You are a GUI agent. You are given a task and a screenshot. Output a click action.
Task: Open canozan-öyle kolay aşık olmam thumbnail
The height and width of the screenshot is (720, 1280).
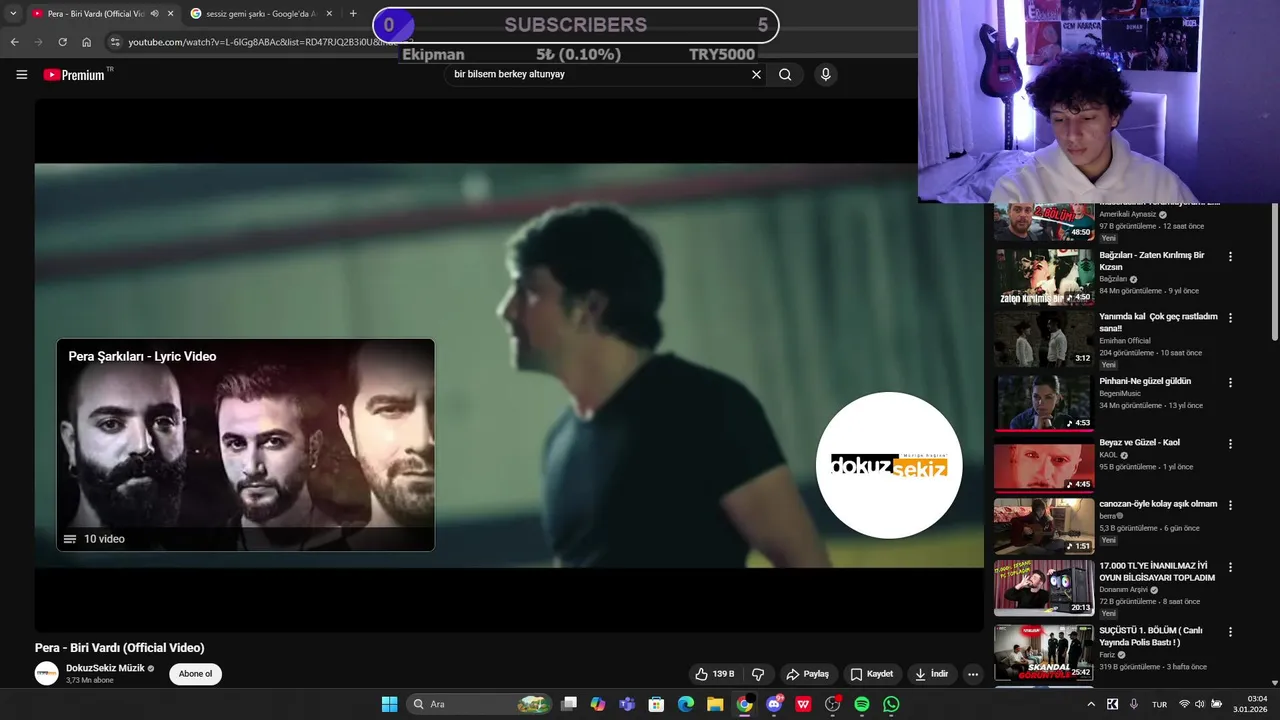tap(1044, 526)
